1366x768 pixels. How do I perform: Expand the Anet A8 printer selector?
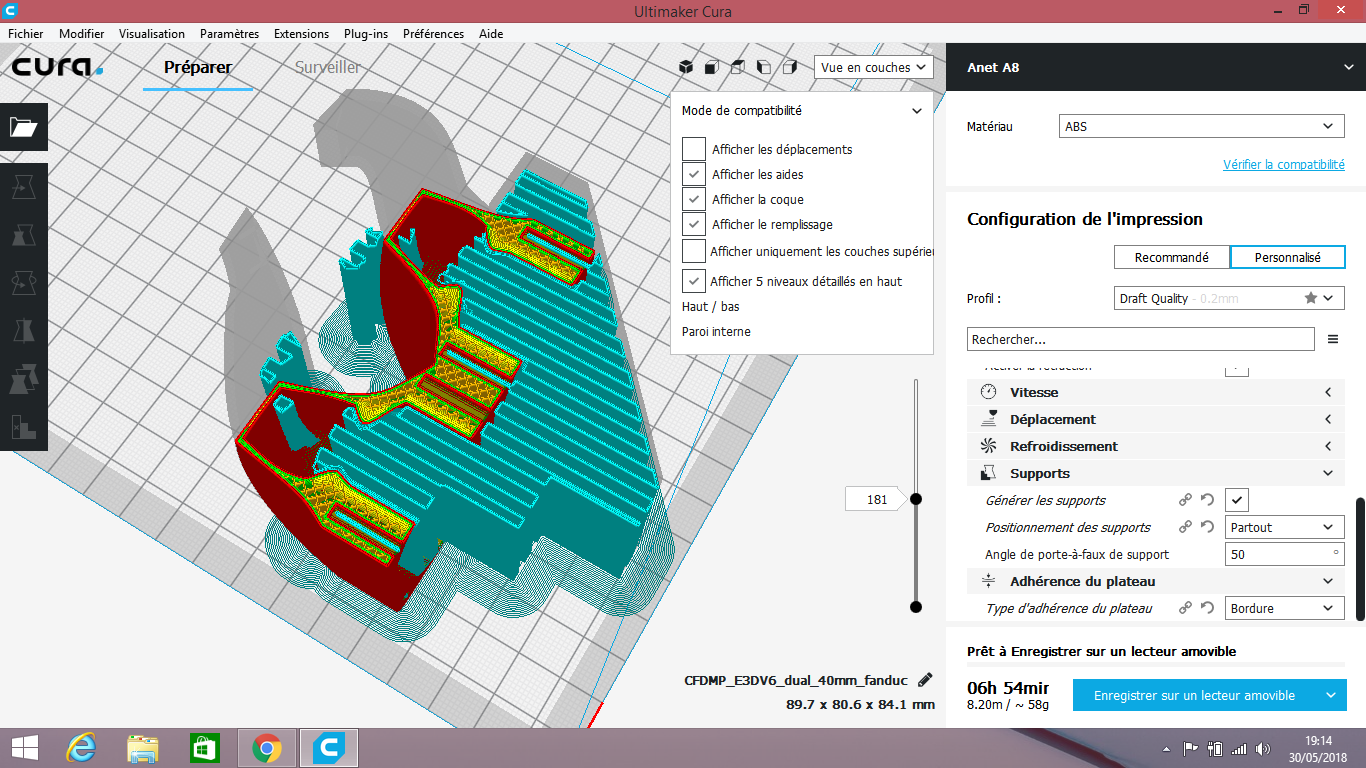click(x=1156, y=67)
